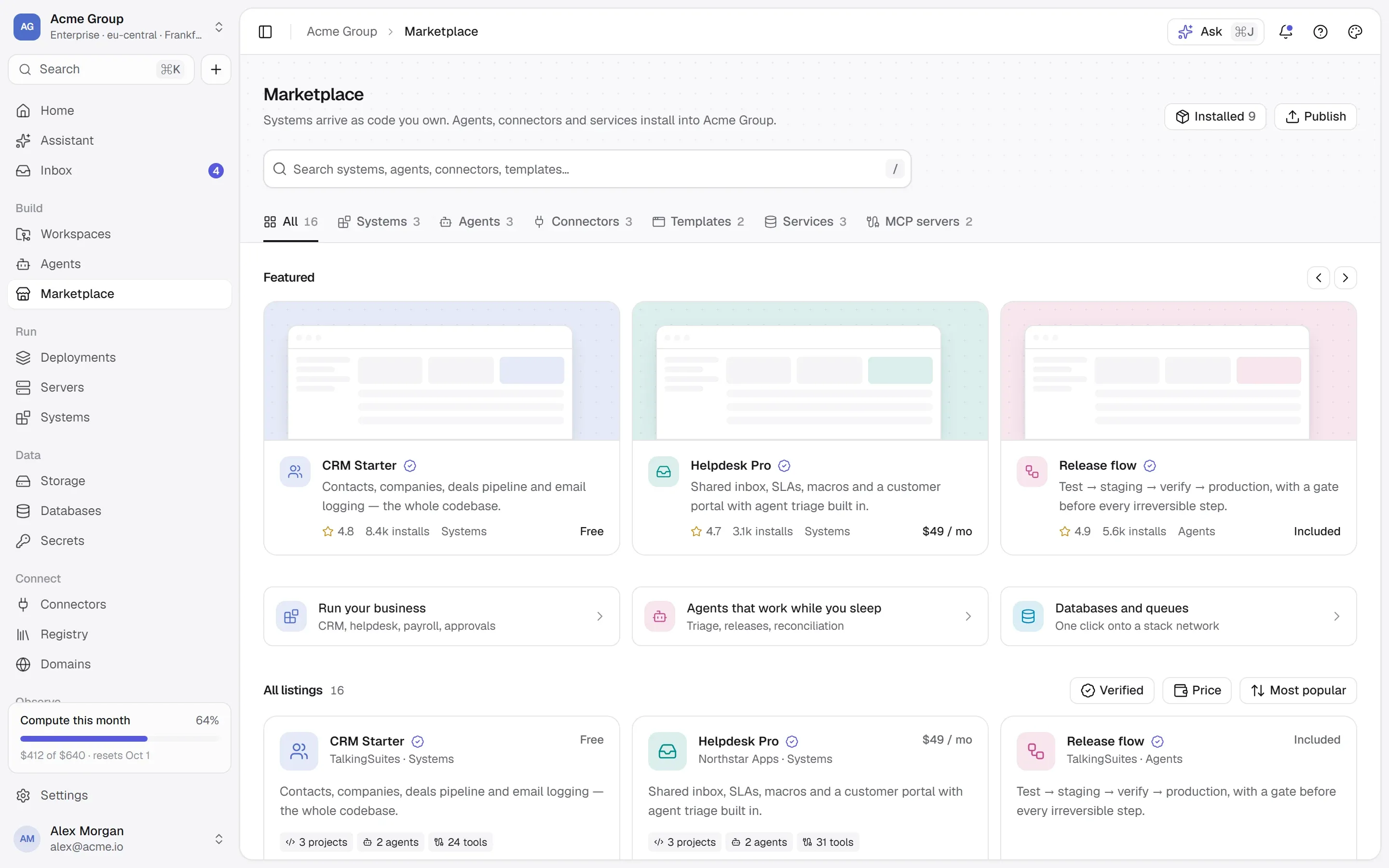Open the Helpdesk Pro featured thumbnail

tap(810, 371)
